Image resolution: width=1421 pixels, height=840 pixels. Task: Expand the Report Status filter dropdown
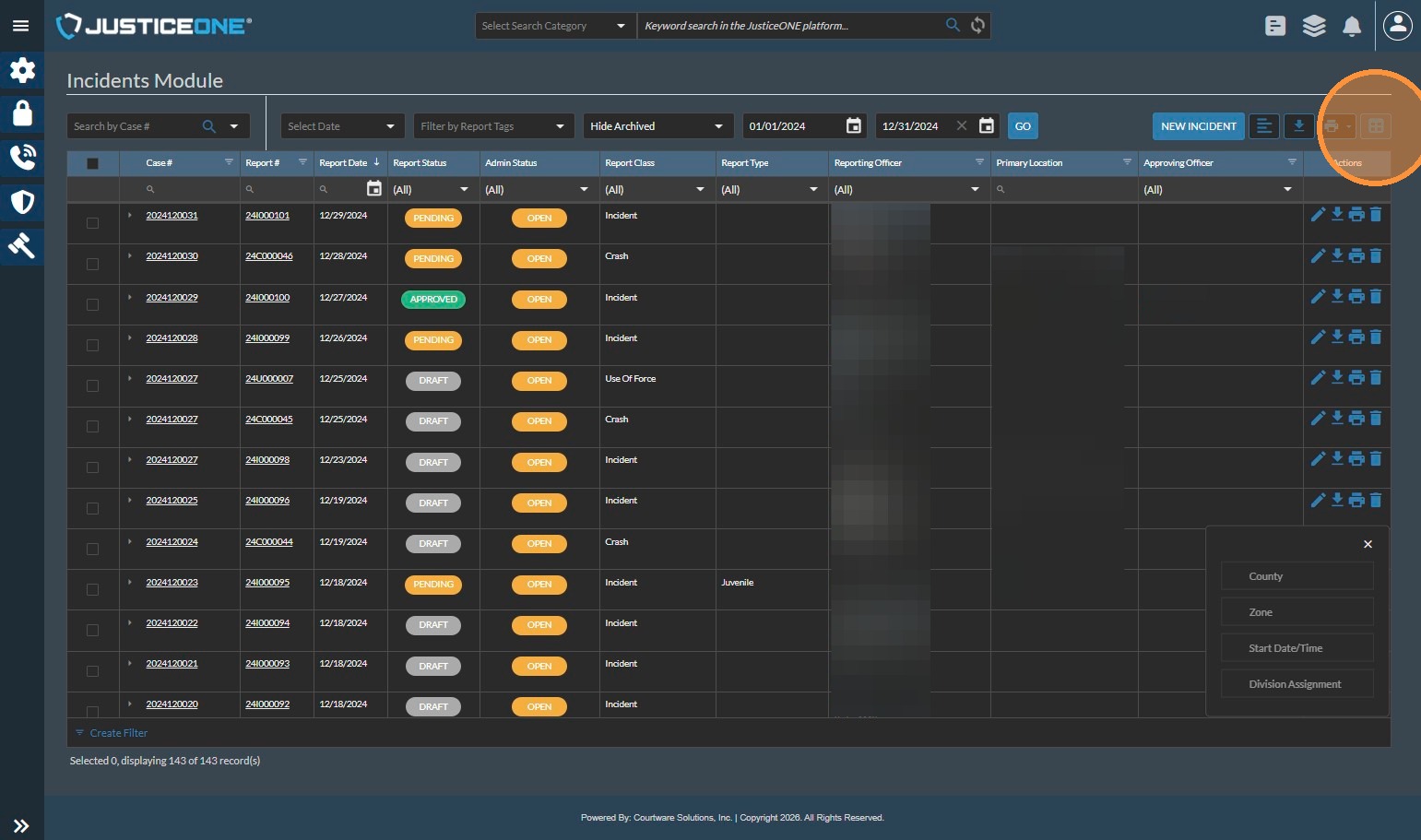pyautogui.click(x=432, y=190)
